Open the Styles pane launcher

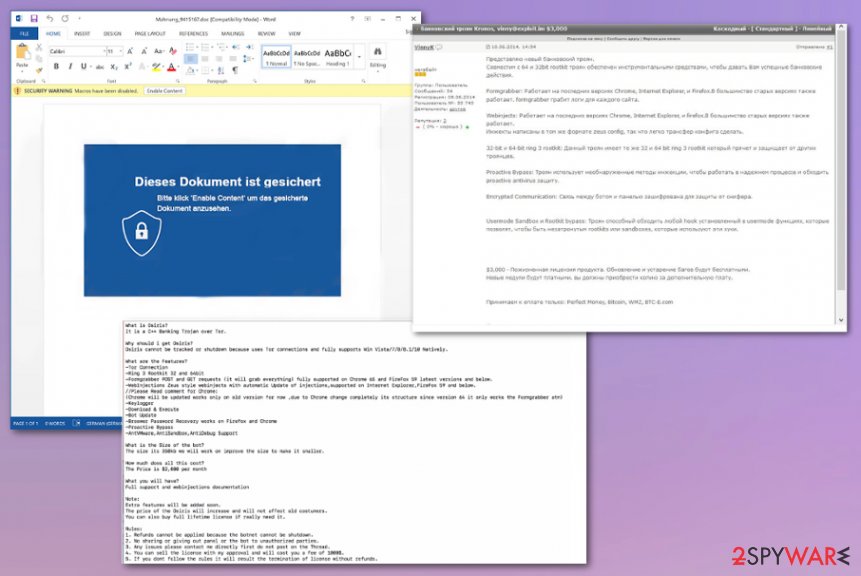pos(363,81)
